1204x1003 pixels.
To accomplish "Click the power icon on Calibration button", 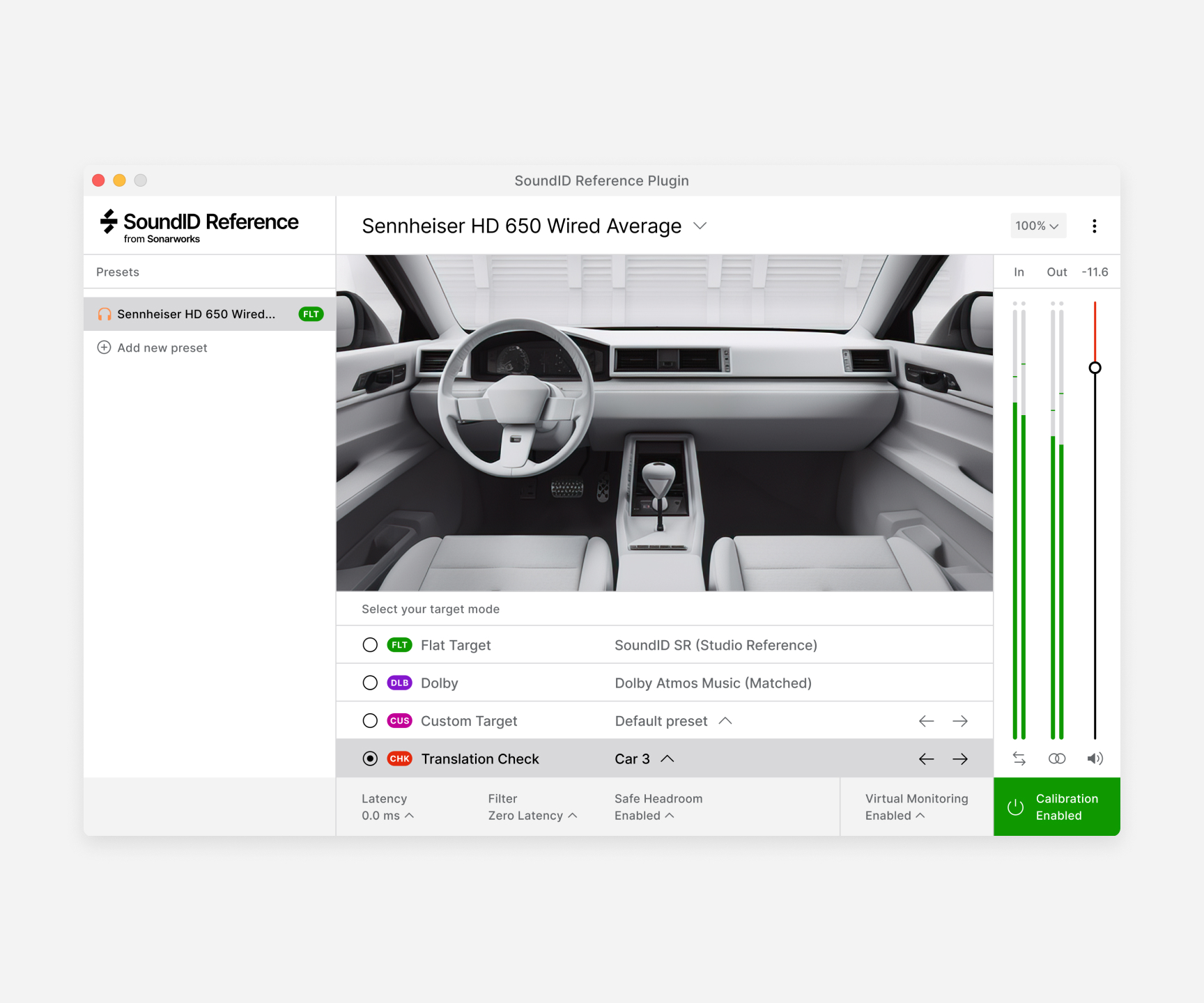I will tap(1015, 807).
